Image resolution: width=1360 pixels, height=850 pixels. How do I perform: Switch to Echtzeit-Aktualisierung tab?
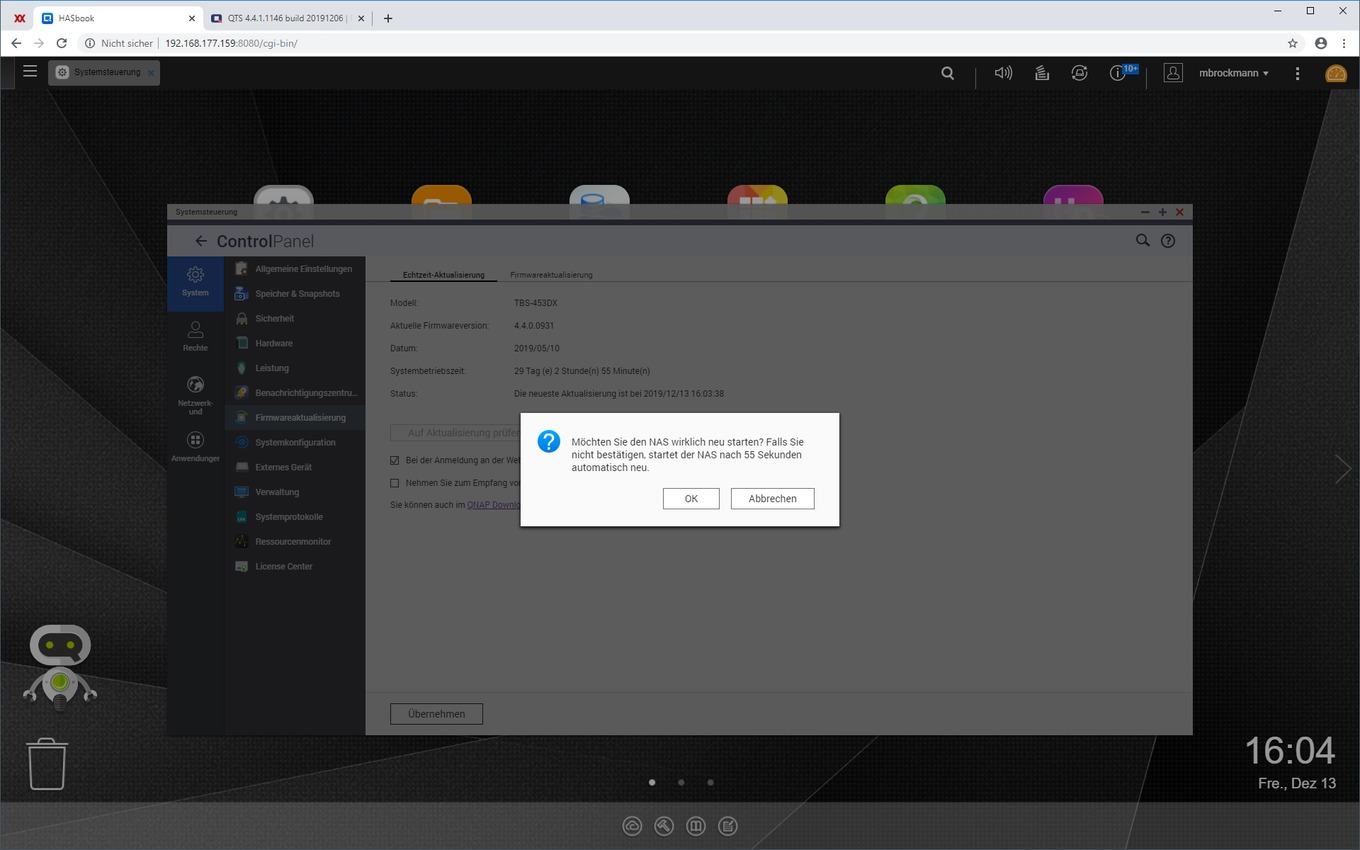point(443,274)
